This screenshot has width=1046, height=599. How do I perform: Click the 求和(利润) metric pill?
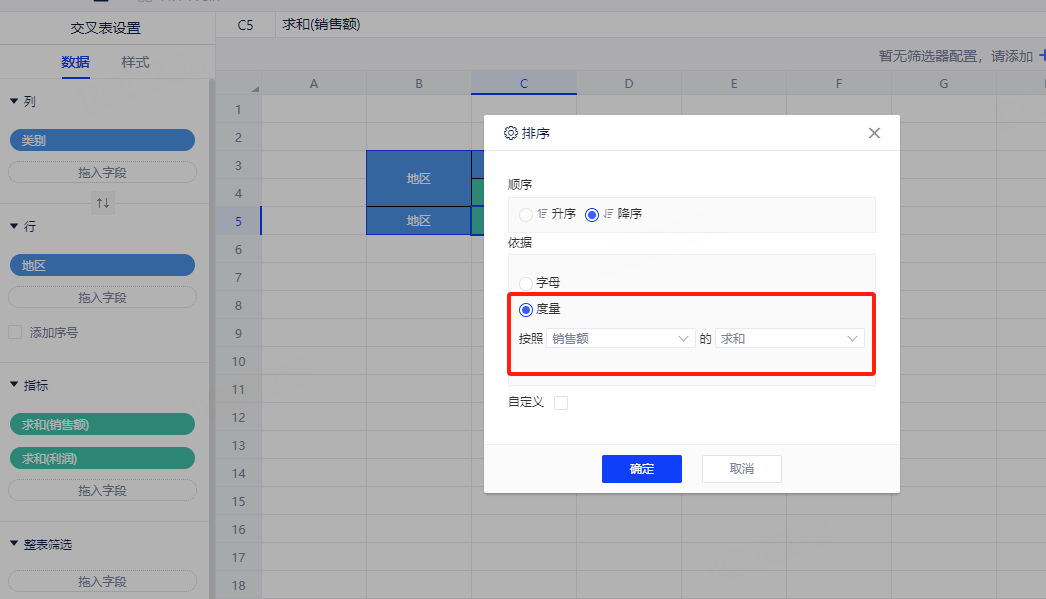pyautogui.click(x=102, y=458)
